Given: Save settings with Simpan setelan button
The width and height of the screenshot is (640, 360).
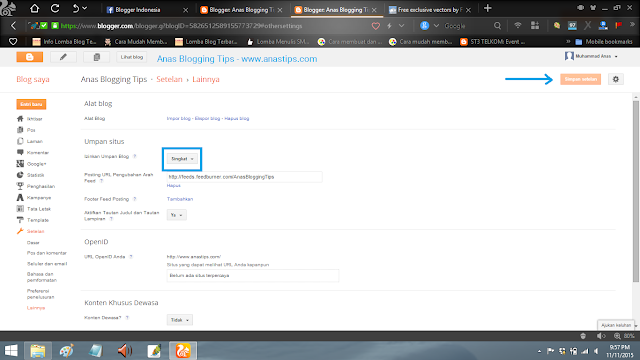Looking at the screenshot, I should [x=580, y=79].
